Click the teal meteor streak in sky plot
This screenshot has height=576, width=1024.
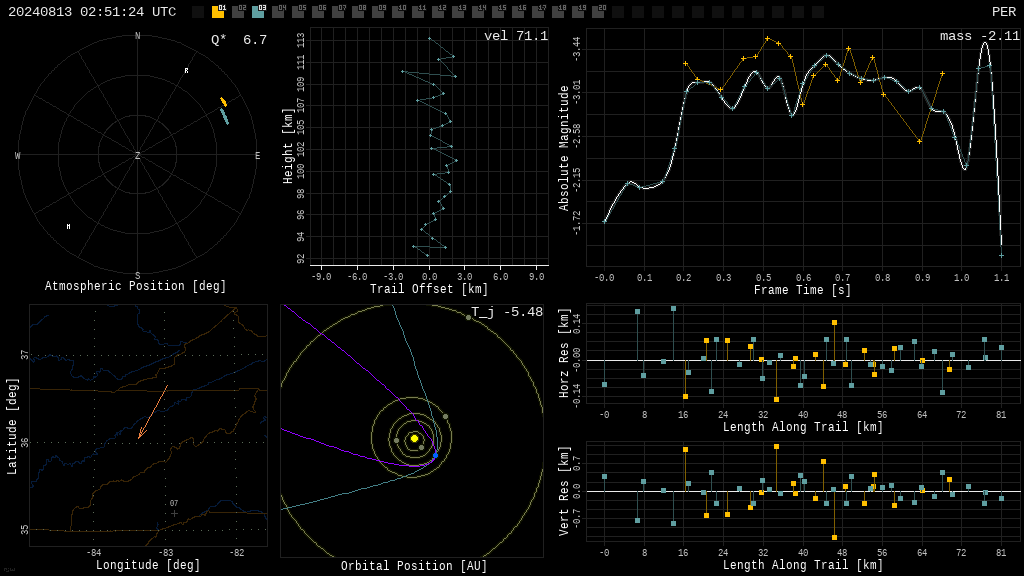click(x=225, y=116)
